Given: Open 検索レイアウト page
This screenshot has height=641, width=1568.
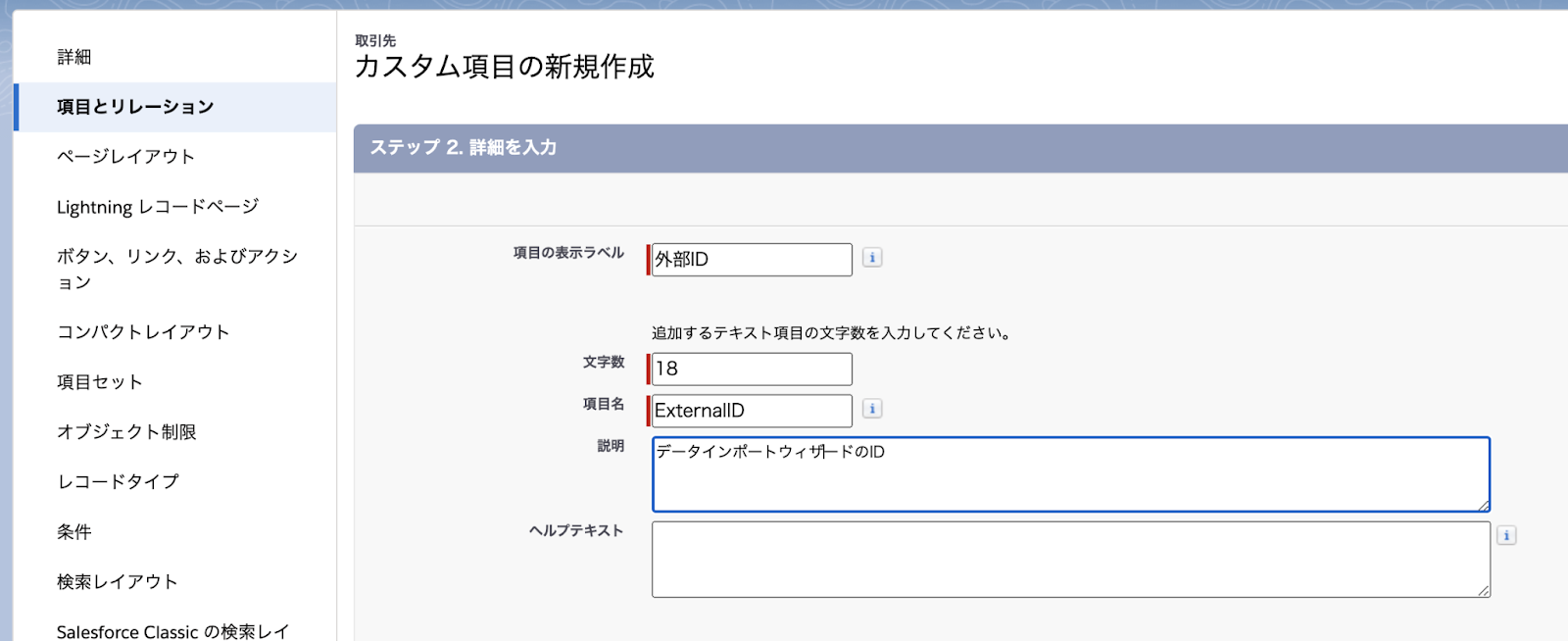Looking at the screenshot, I should (x=118, y=582).
